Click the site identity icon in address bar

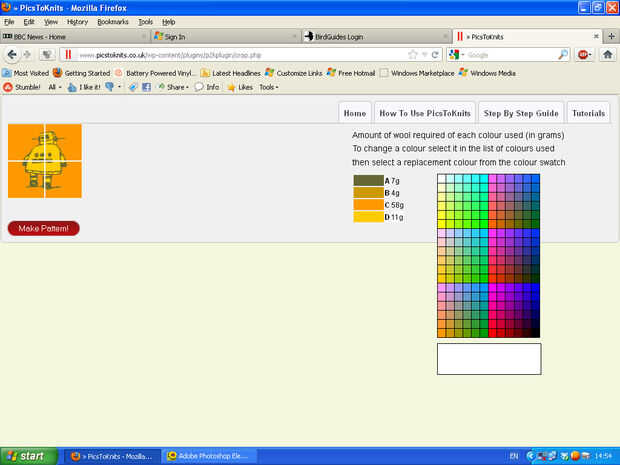click(x=68, y=55)
